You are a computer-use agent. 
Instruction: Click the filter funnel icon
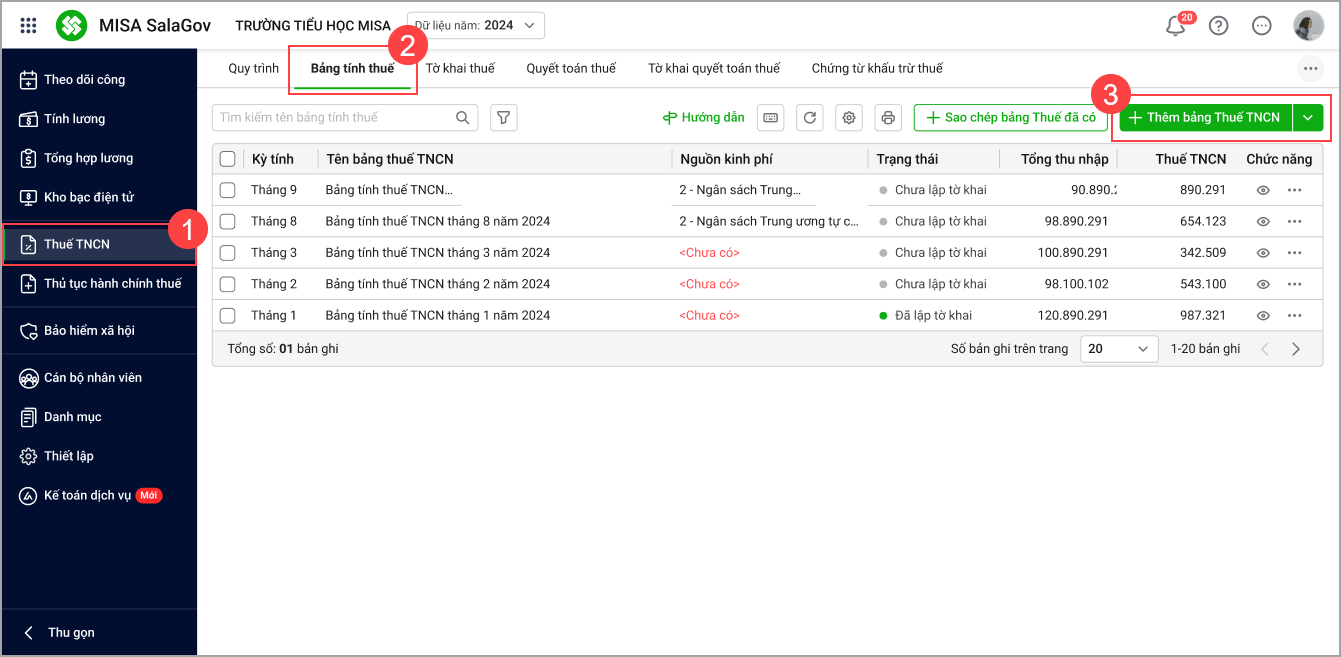pyautogui.click(x=504, y=118)
